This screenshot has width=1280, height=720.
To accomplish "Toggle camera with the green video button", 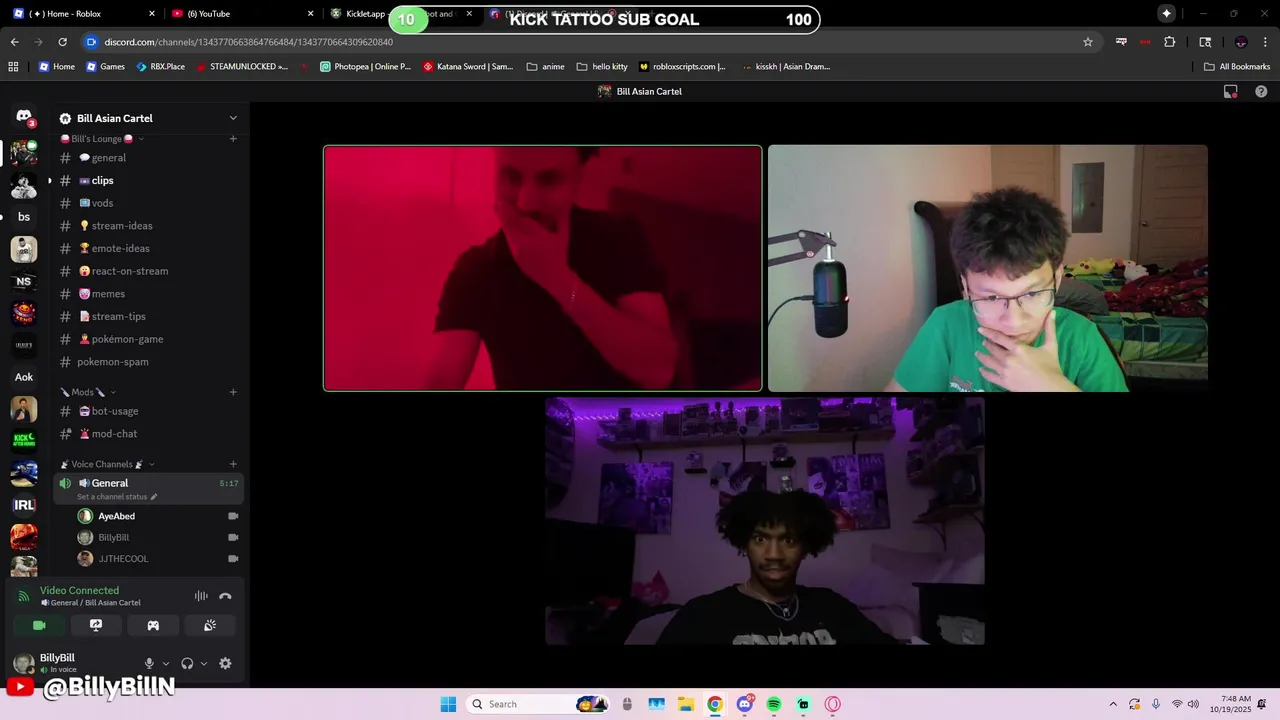I will [39, 625].
